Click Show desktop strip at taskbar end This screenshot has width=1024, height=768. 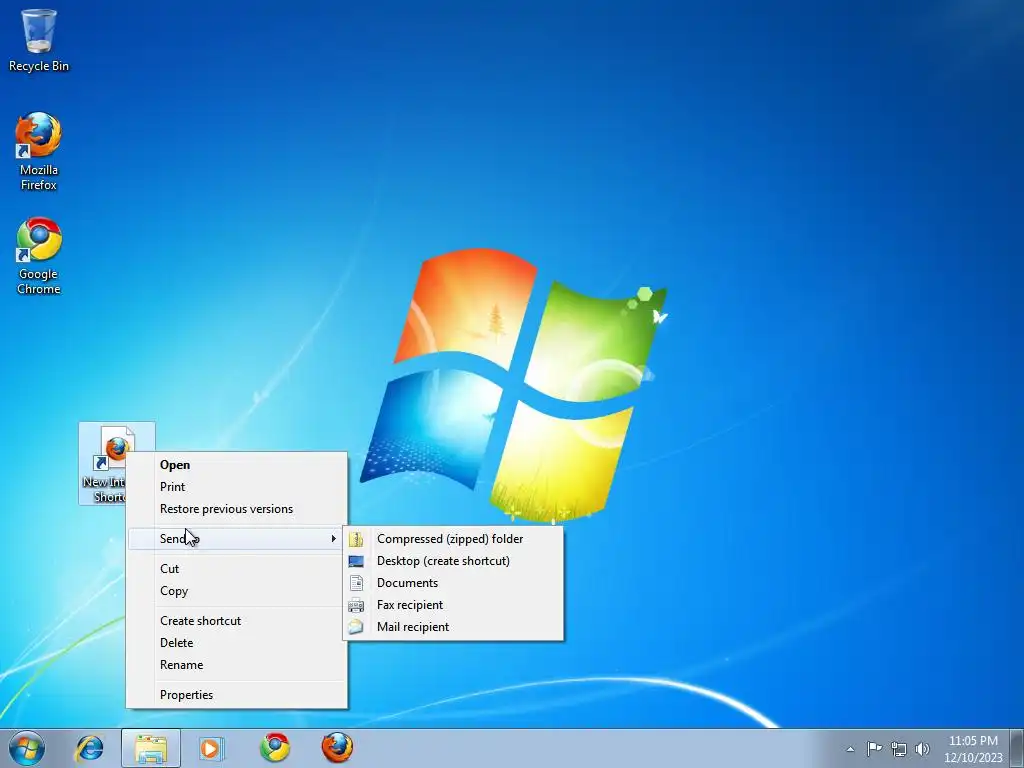coord(1018,748)
